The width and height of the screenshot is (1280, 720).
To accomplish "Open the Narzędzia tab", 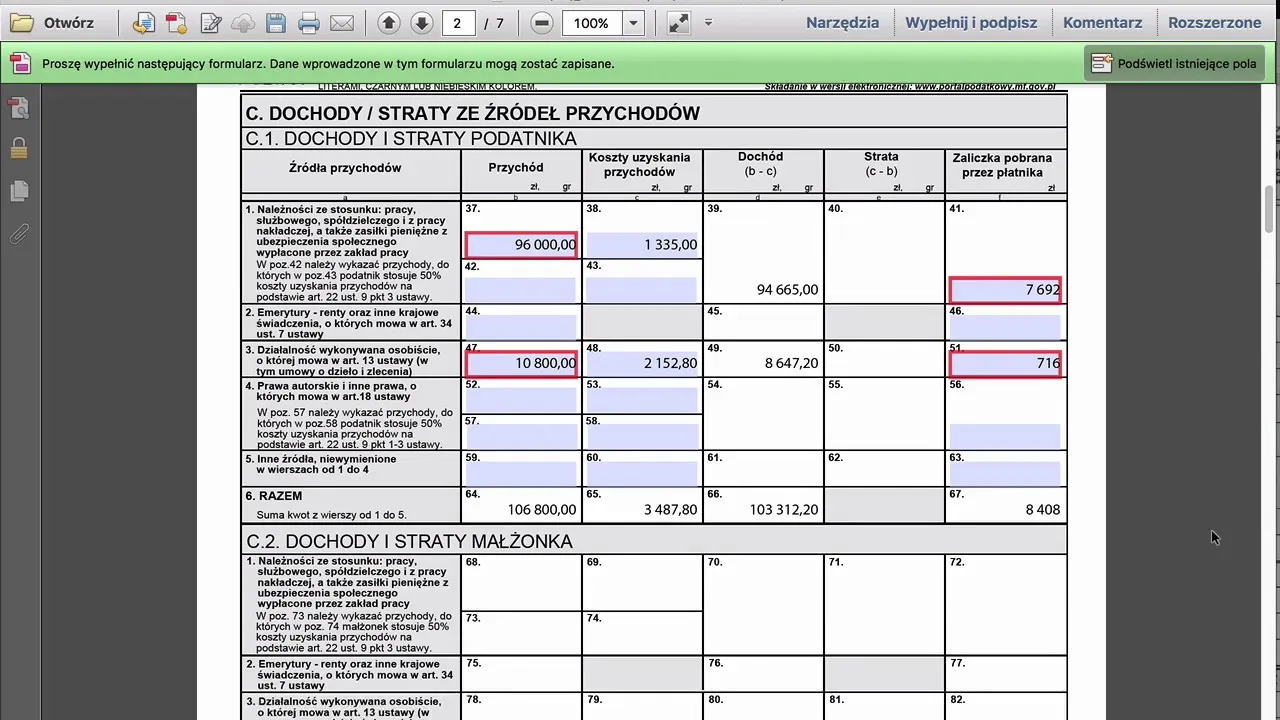I will click(x=842, y=23).
